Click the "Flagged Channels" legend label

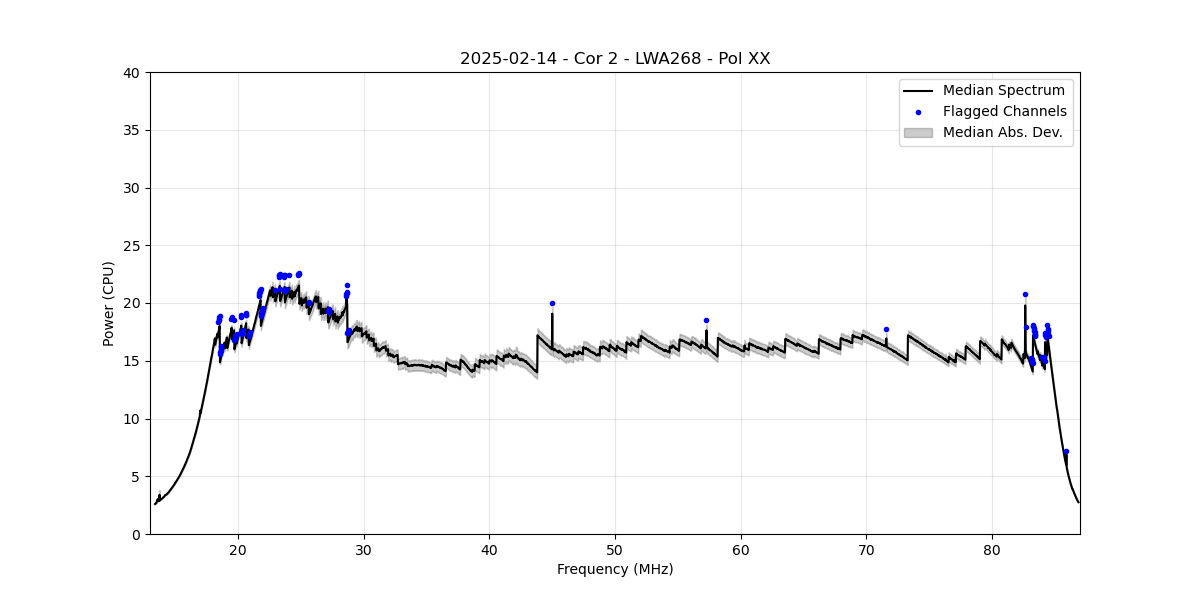[1004, 112]
